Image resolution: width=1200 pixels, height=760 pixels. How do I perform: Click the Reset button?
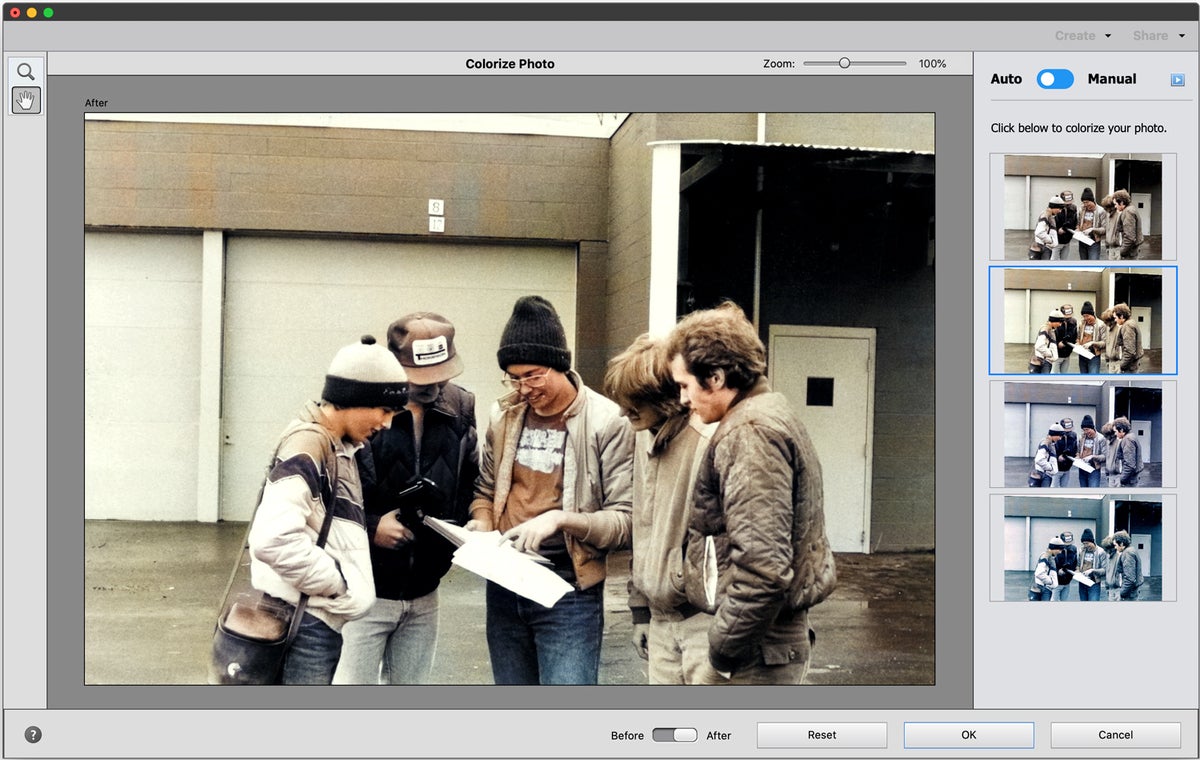pyautogui.click(x=822, y=735)
